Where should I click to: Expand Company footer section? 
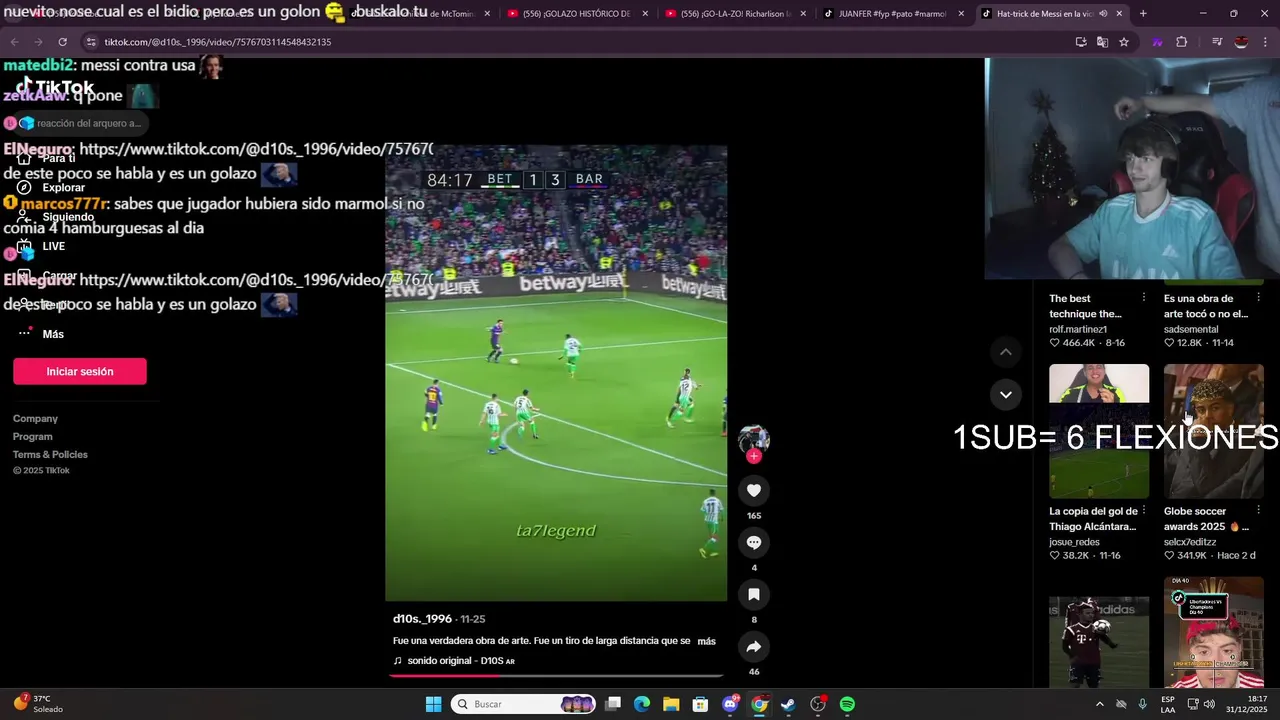click(x=35, y=419)
